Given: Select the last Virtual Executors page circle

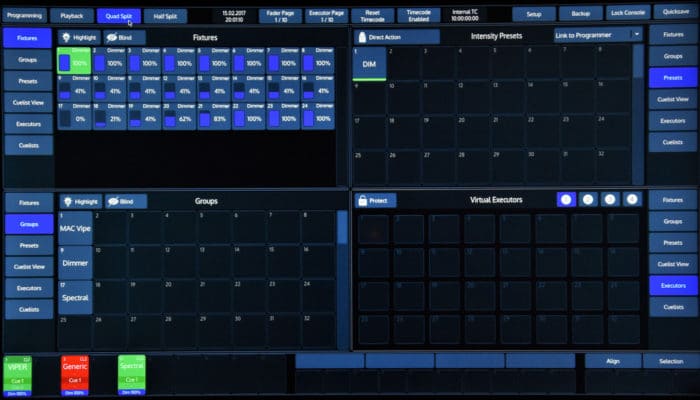Looking at the screenshot, I should [x=632, y=199].
